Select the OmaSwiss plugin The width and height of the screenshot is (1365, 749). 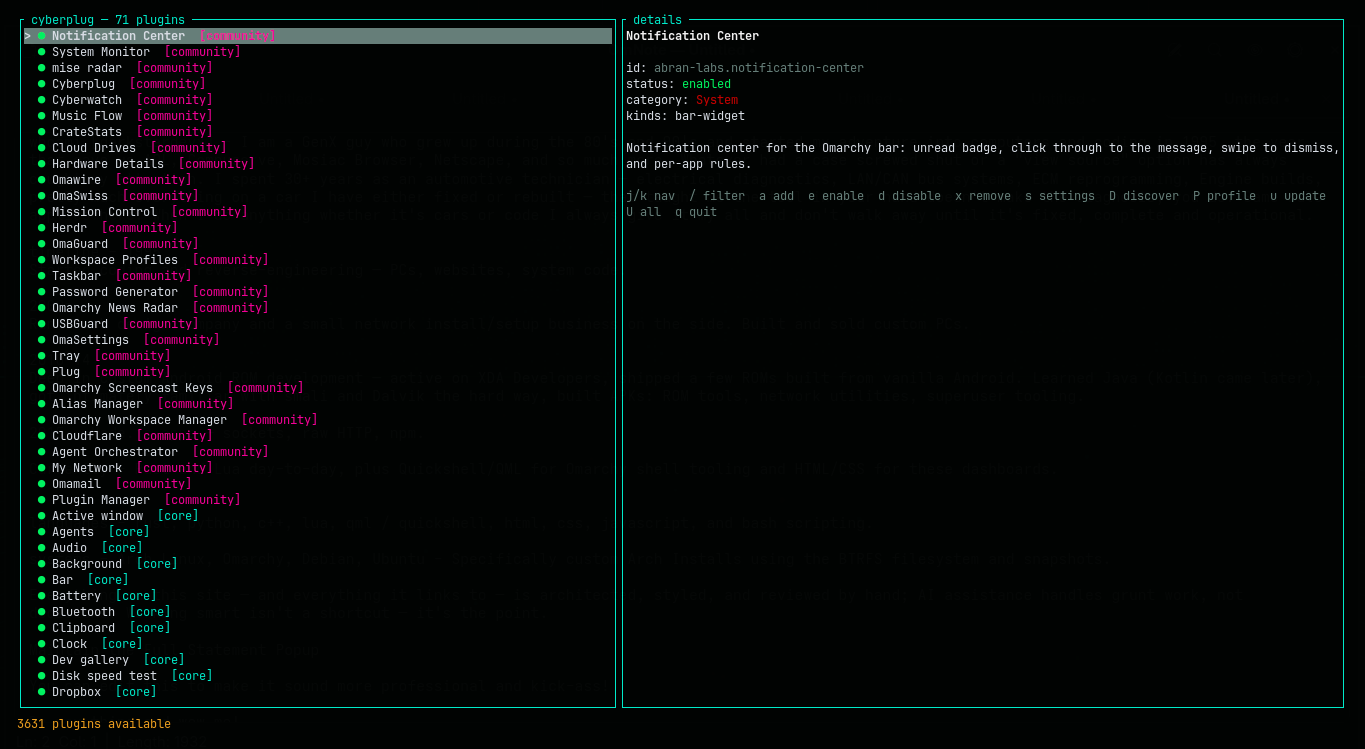[x=318, y=196]
